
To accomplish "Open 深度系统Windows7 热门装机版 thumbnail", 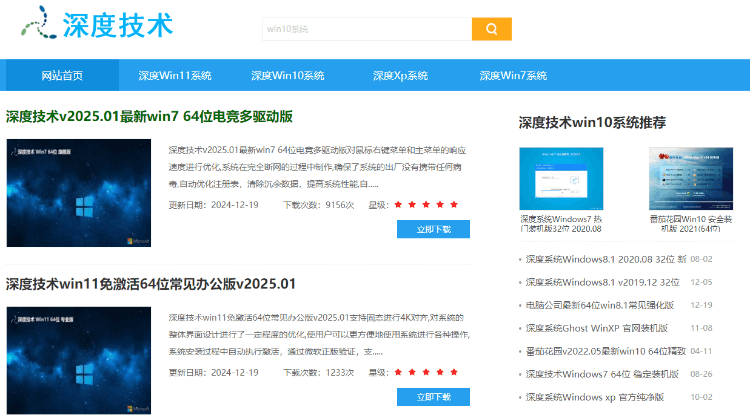I will (x=561, y=179).
